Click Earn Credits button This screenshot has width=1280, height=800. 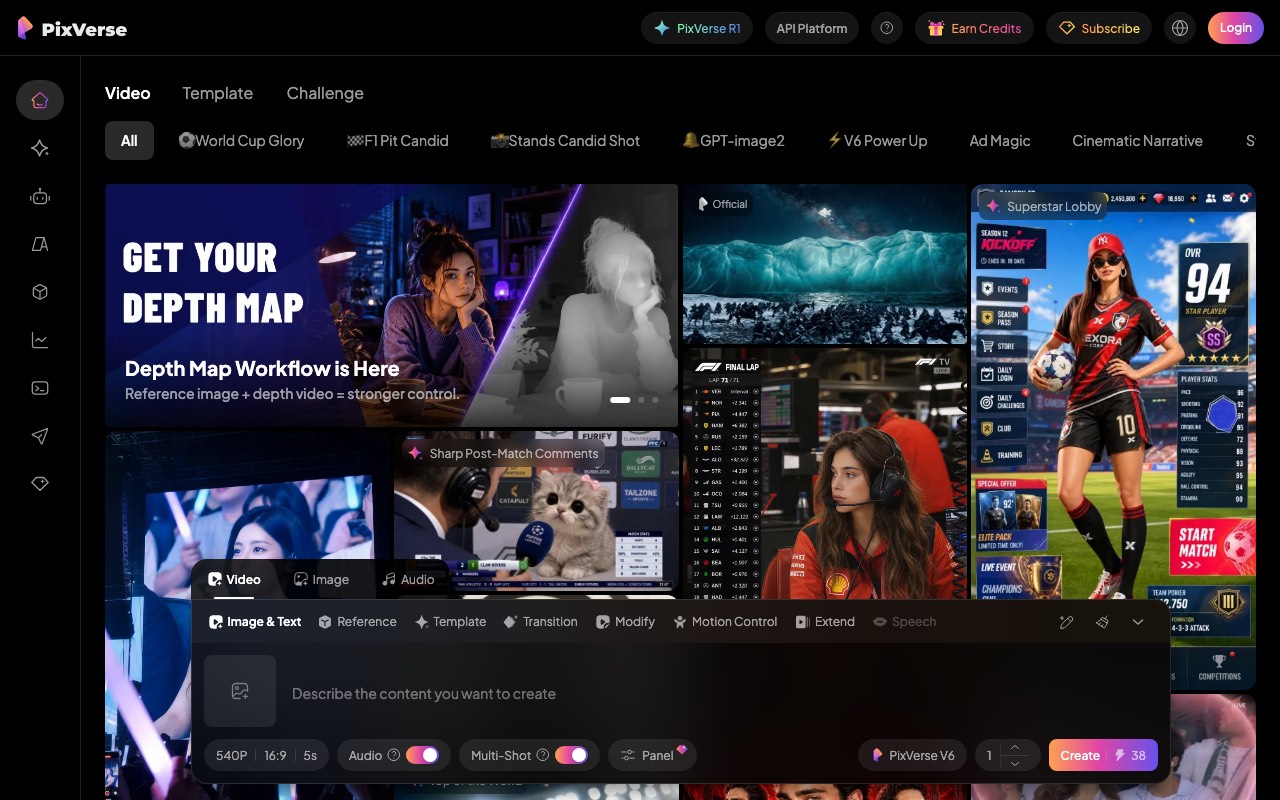coord(975,28)
